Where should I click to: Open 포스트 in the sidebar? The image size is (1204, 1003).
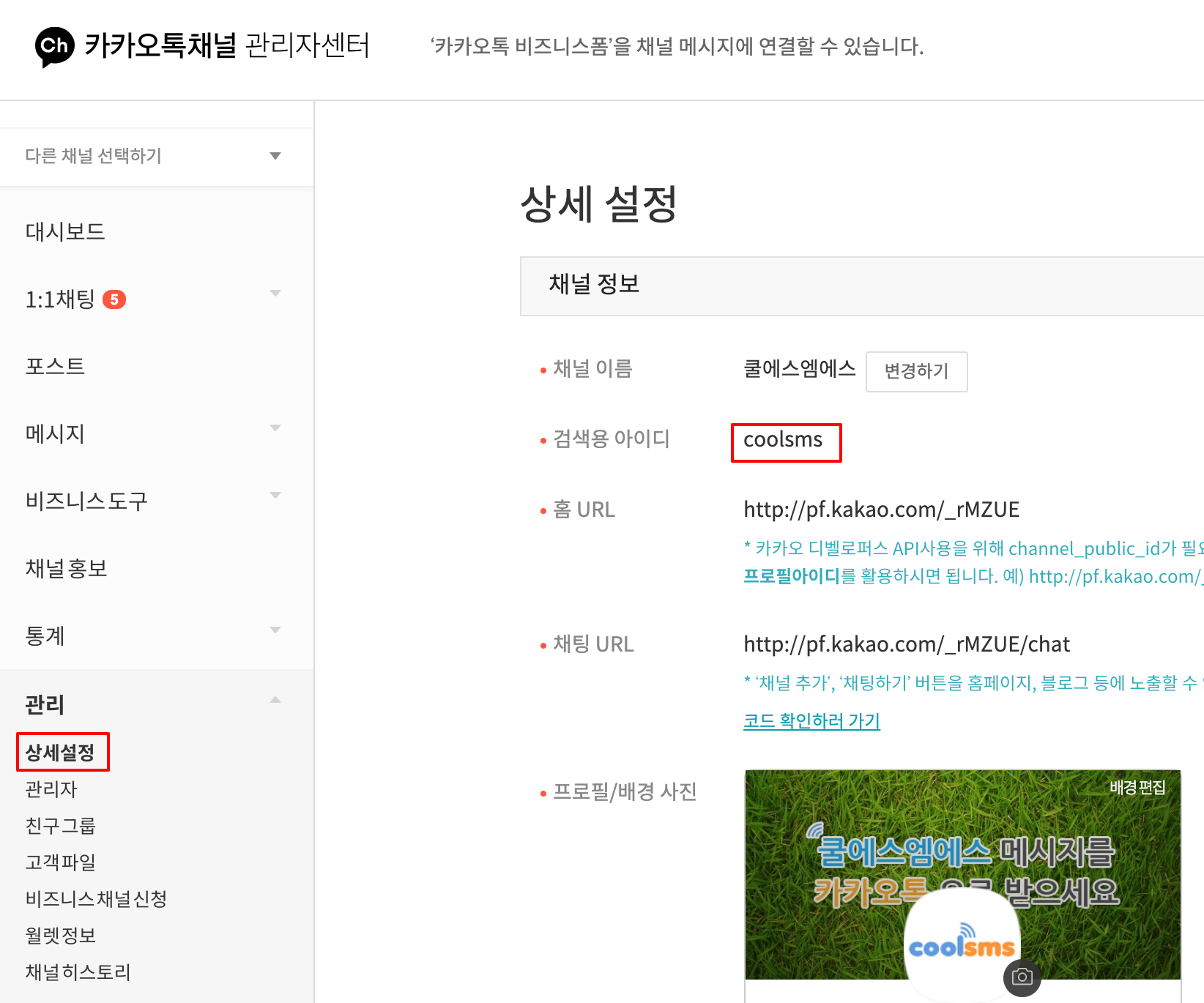coord(55,367)
